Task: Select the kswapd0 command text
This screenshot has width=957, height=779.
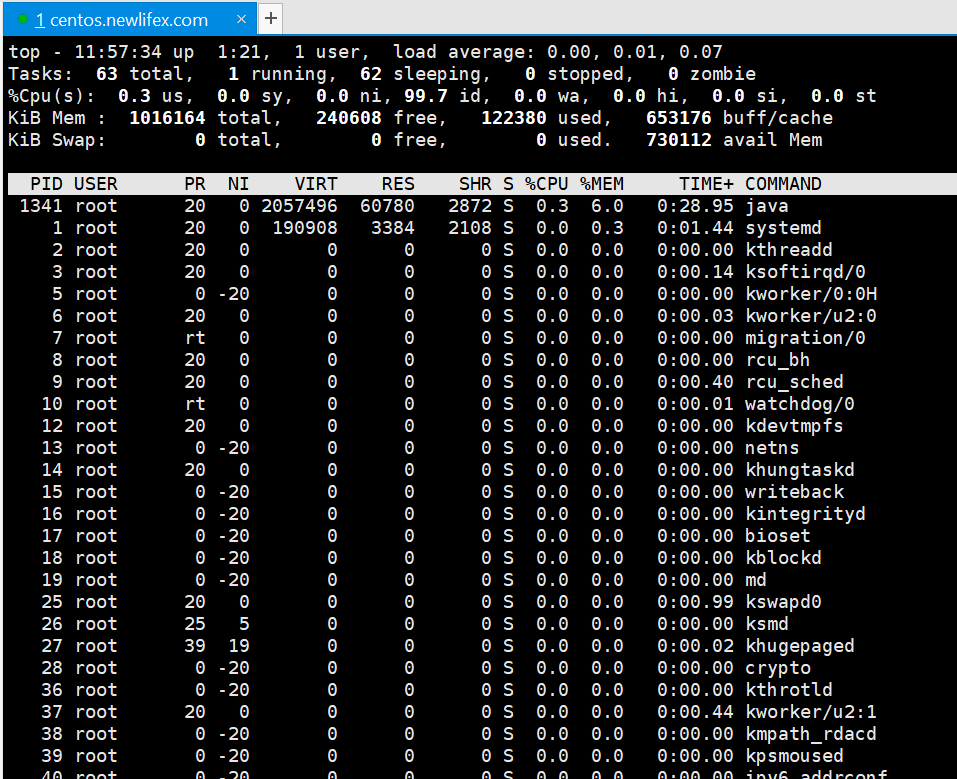Action: pyautogui.click(x=783, y=601)
